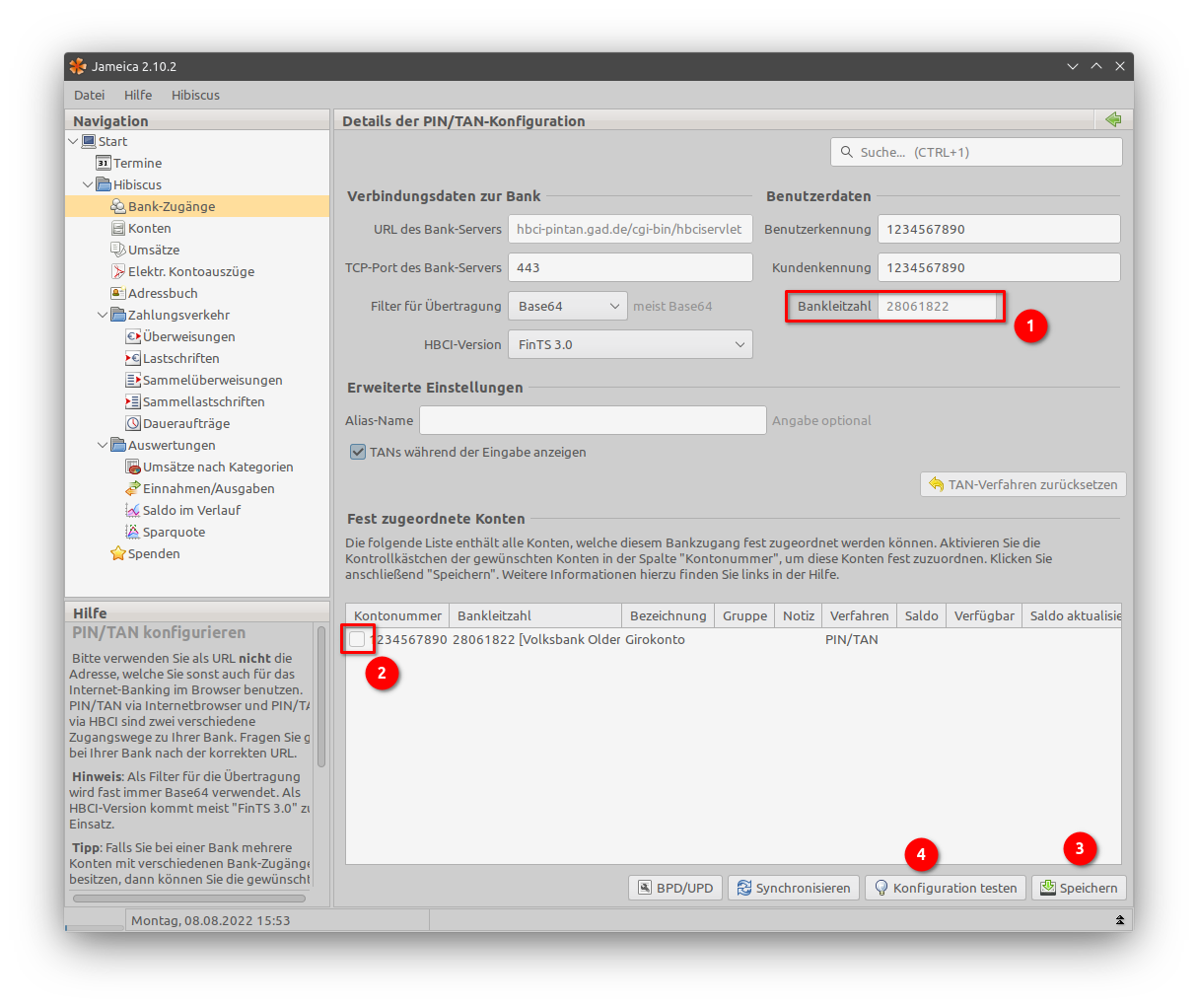This screenshot has width=1198, height=1008.
Task: Select Lastschriften in the navigation
Action: pos(180,358)
